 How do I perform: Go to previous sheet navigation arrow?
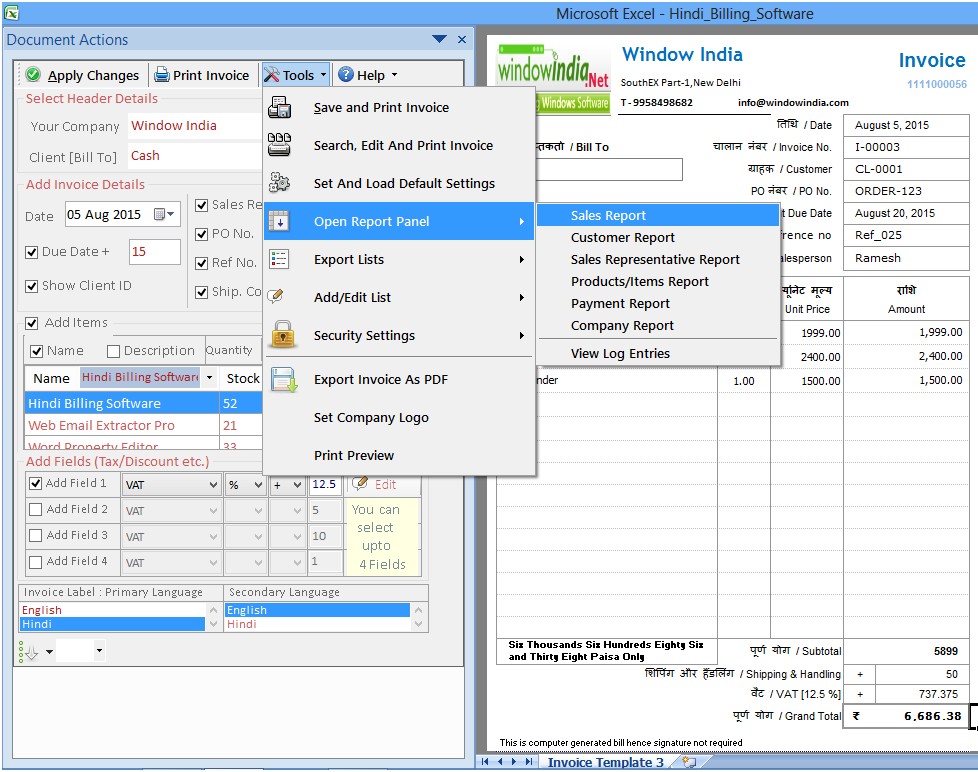tap(500, 761)
